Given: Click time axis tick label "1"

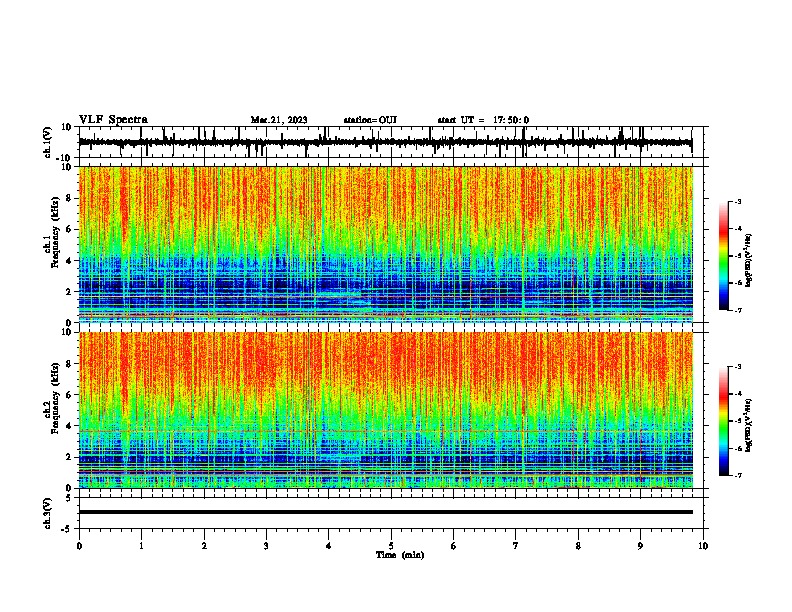Looking at the screenshot, I should click(x=141, y=546).
